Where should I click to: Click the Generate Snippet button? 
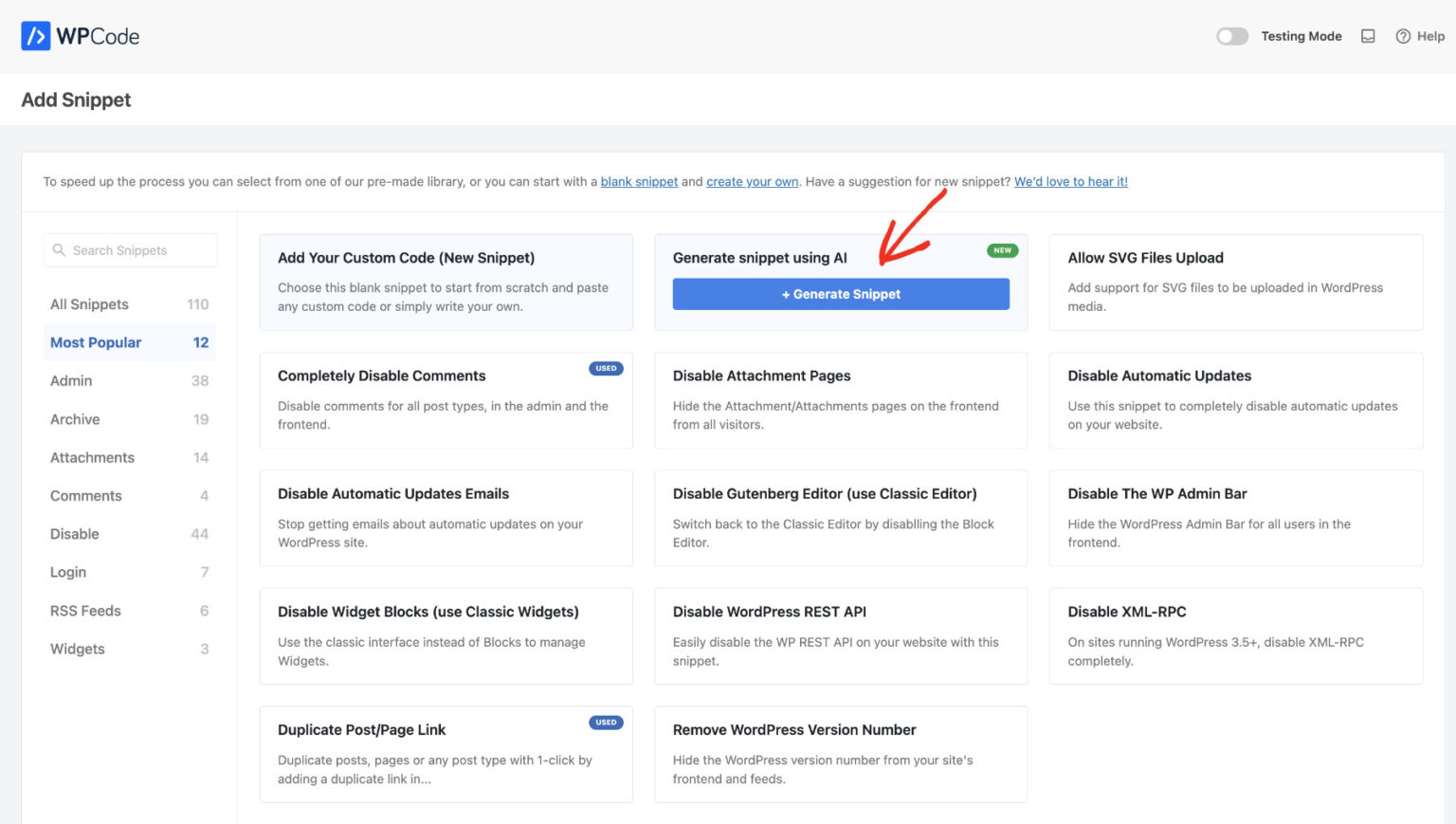tap(841, 294)
